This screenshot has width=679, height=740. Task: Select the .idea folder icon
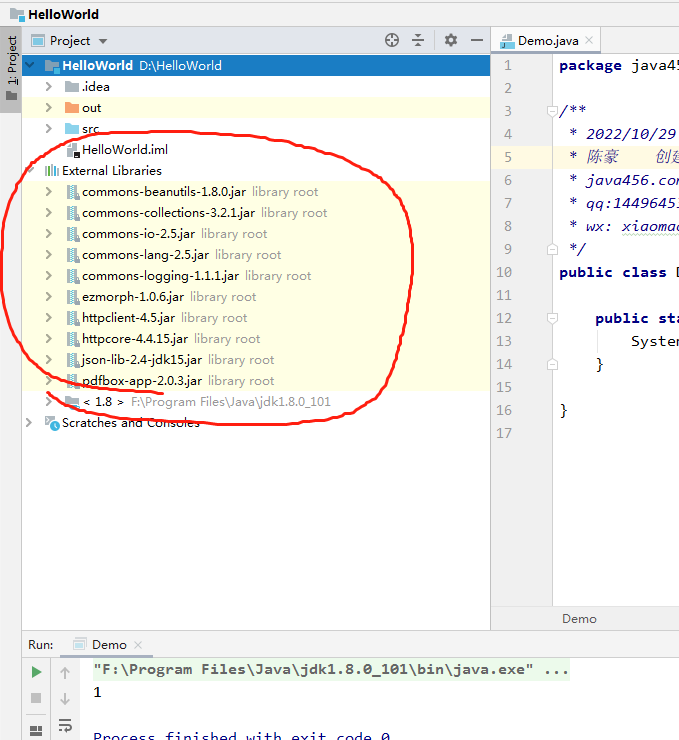[72, 87]
